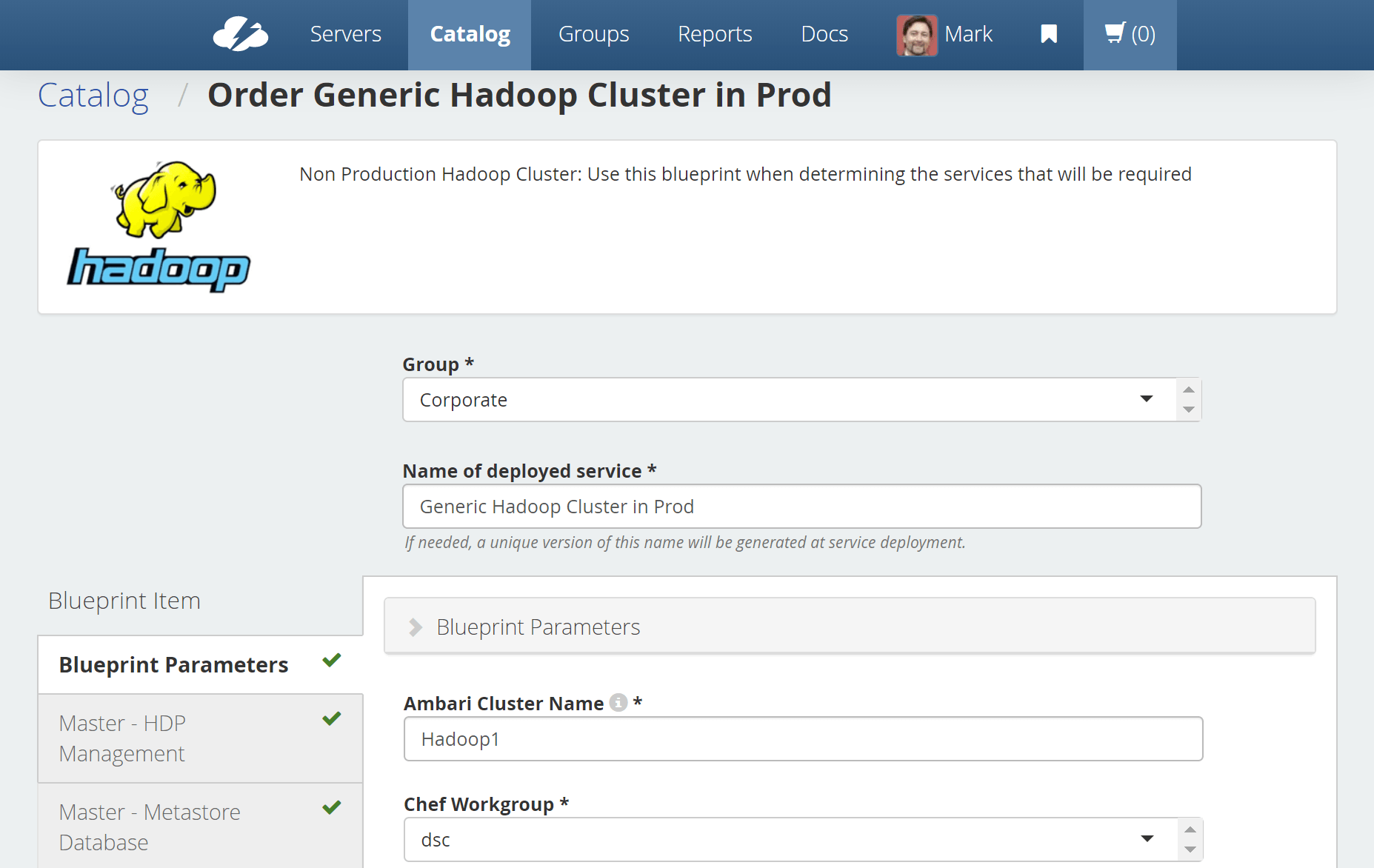The width and height of the screenshot is (1374, 868).
Task: Navigate to the Reports menu
Action: pos(715,34)
